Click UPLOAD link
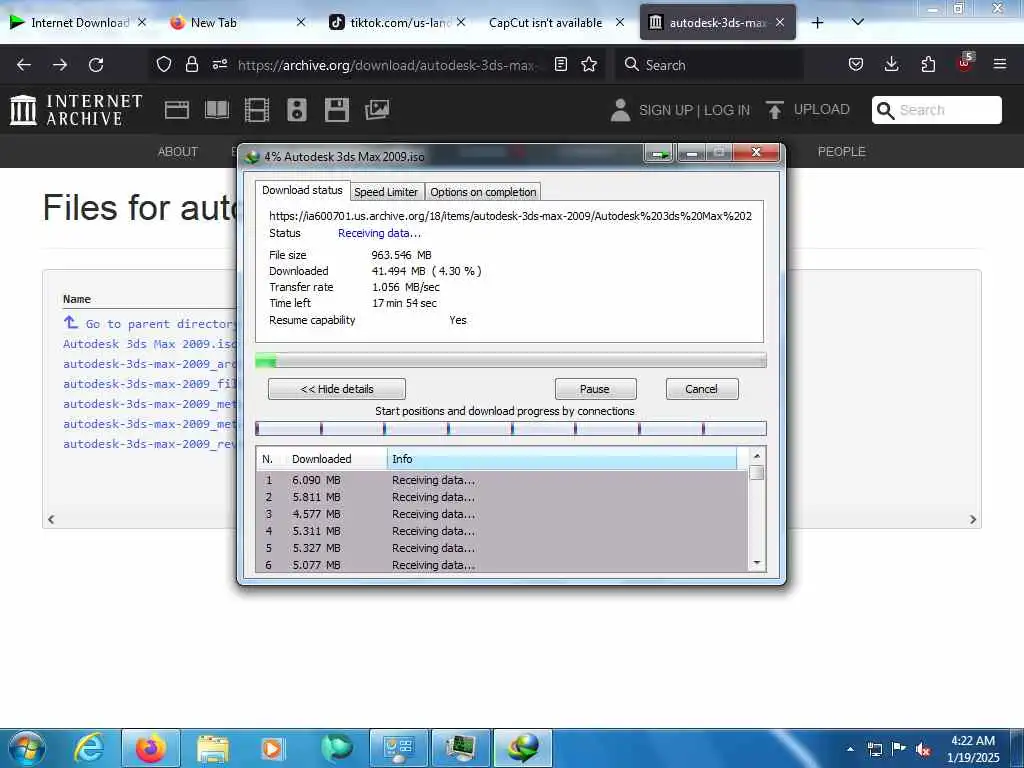Screen dimensions: 1024x768 822,109
